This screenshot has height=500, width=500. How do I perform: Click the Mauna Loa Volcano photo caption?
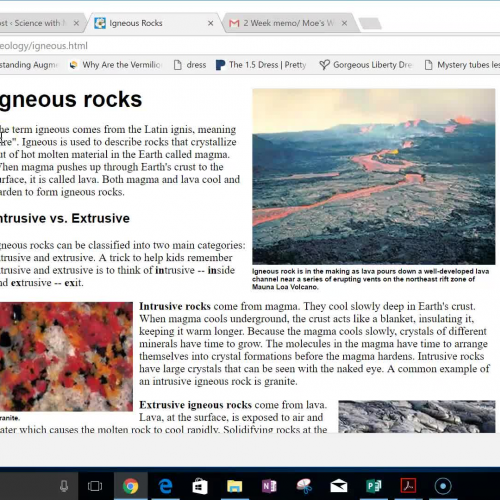point(370,279)
